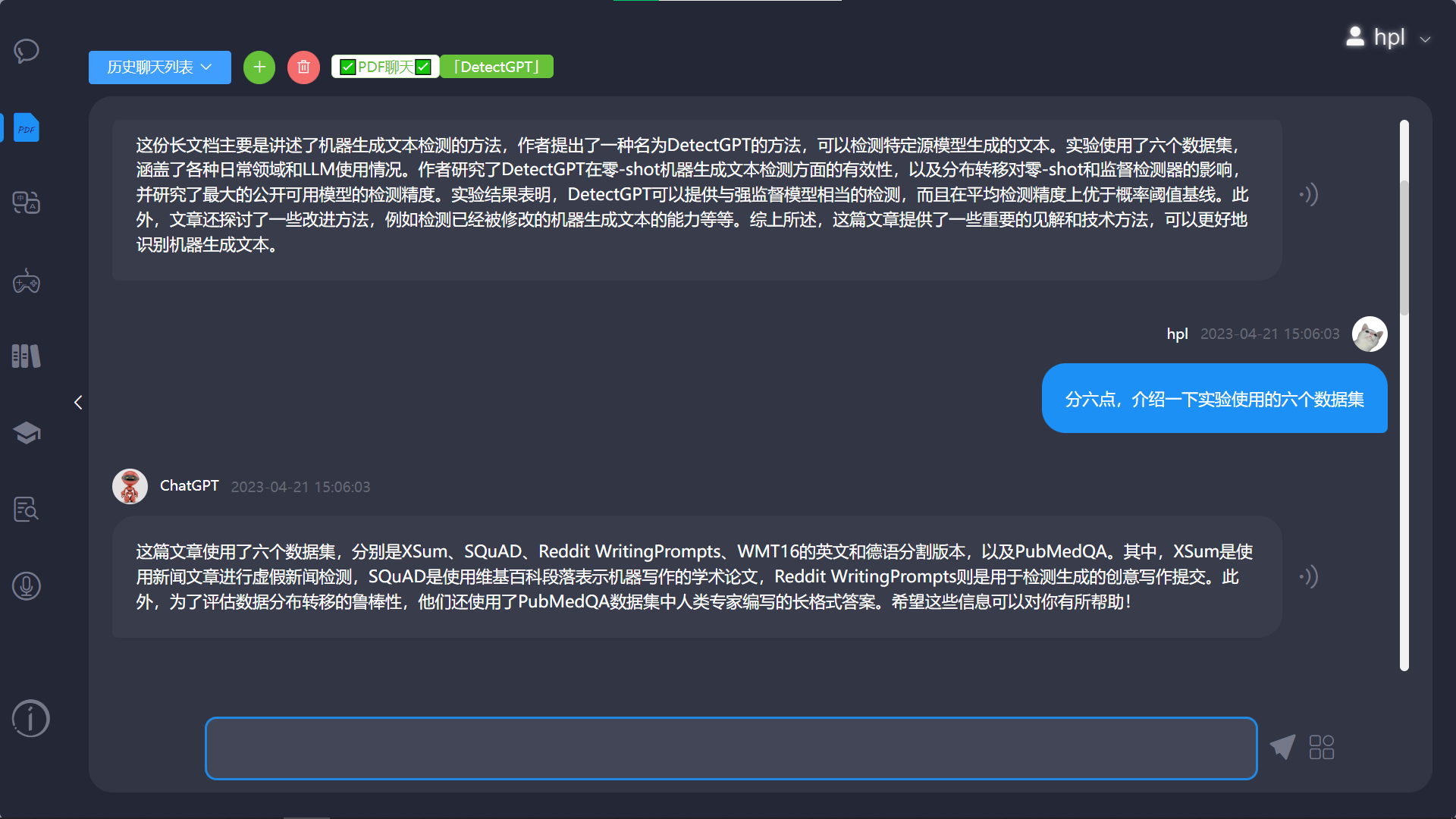This screenshot has width=1456, height=819.
Task: Open the books library sidebar icon
Action: click(27, 356)
